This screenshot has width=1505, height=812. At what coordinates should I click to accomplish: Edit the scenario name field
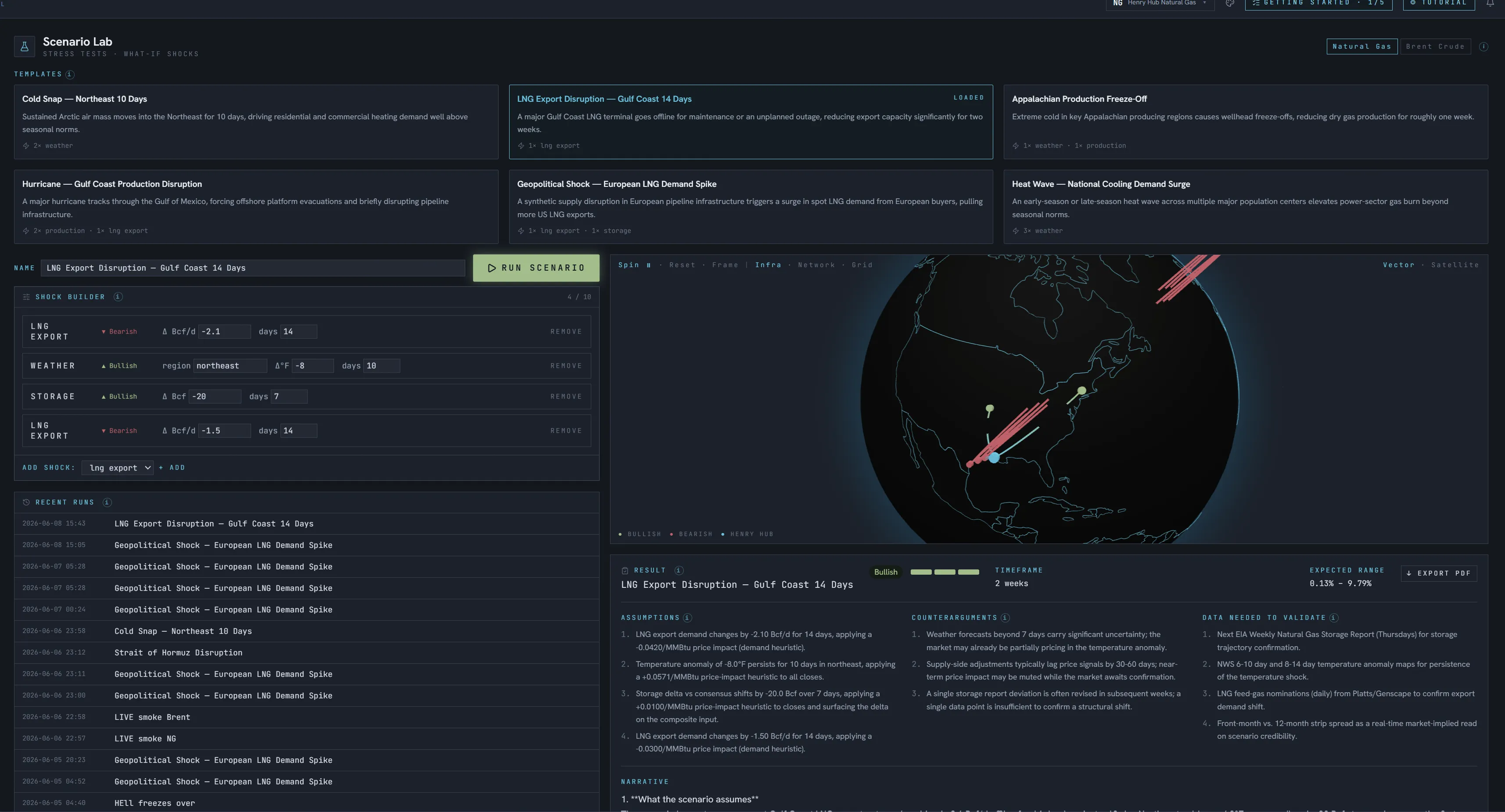[252, 268]
